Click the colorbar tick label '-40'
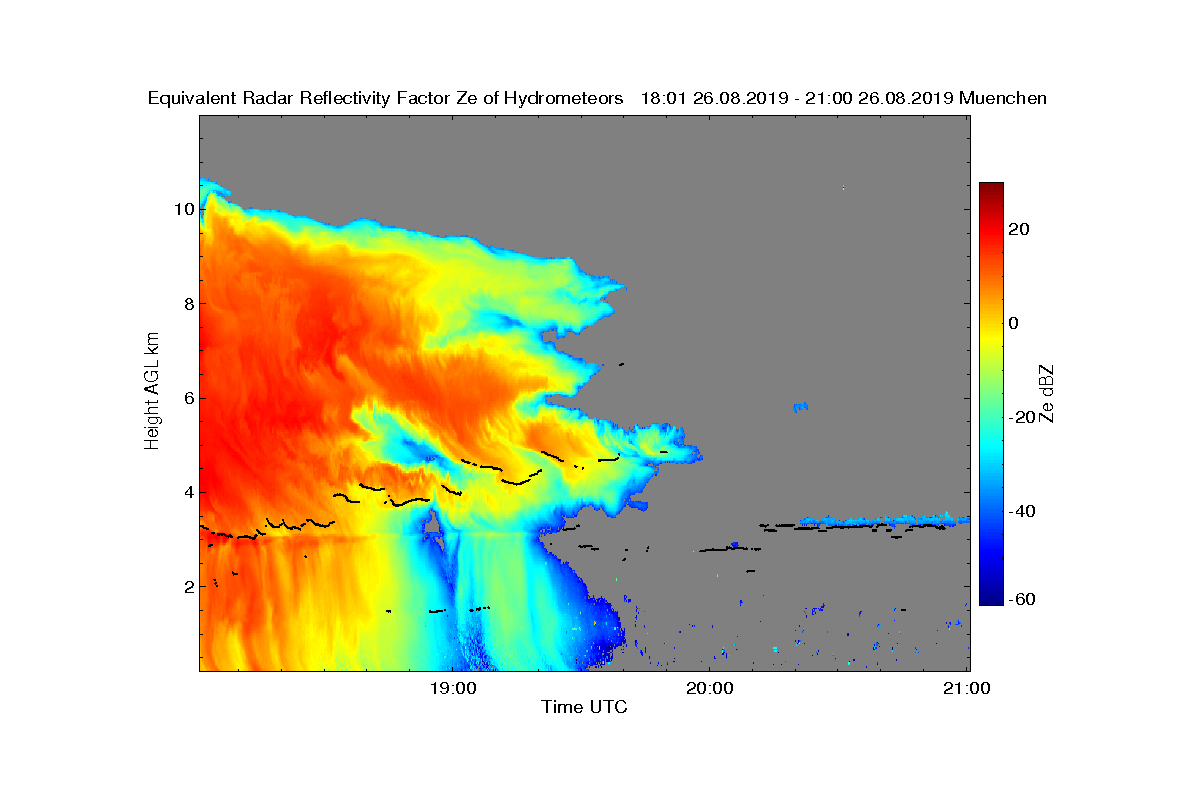Viewport: 1200px width, 800px height. click(x=1024, y=511)
